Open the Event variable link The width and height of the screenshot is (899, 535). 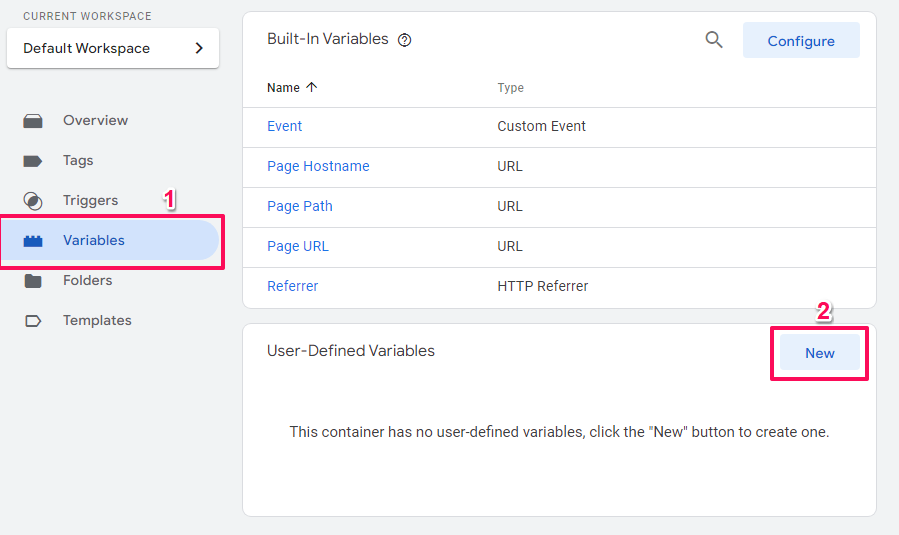tap(284, 126)
